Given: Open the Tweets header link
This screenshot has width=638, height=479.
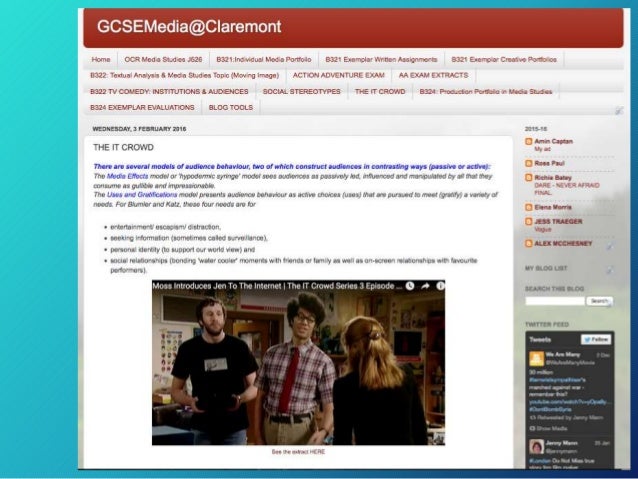Looking at the screenshot, I should (x=540, y=339).
